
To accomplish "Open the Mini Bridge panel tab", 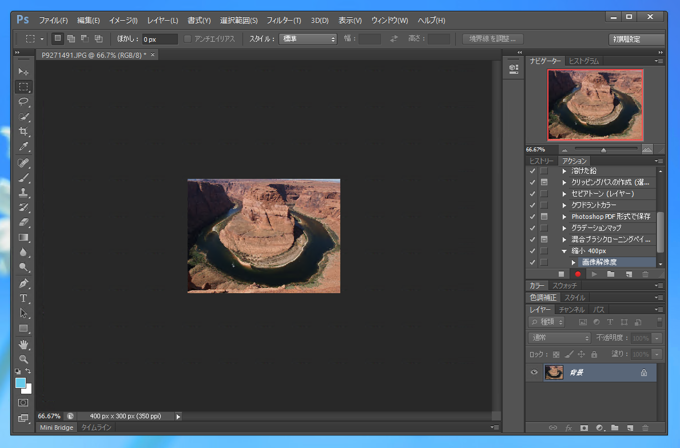I will [56, 428].
